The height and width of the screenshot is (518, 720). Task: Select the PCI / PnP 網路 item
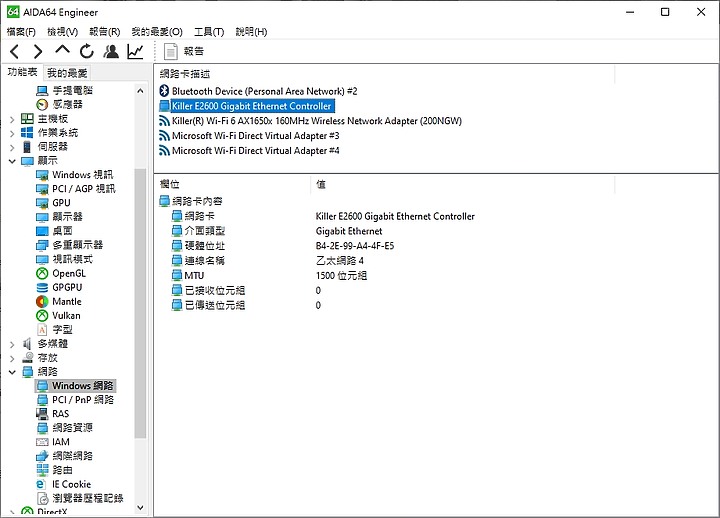75,400
